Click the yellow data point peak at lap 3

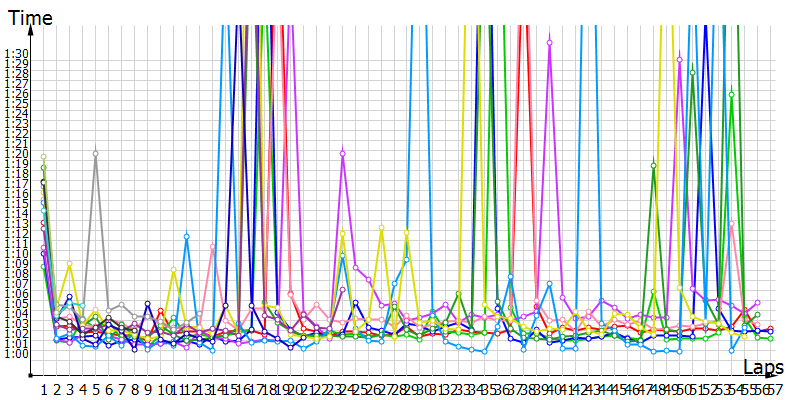pyautogui.click(x=69, y=265)
